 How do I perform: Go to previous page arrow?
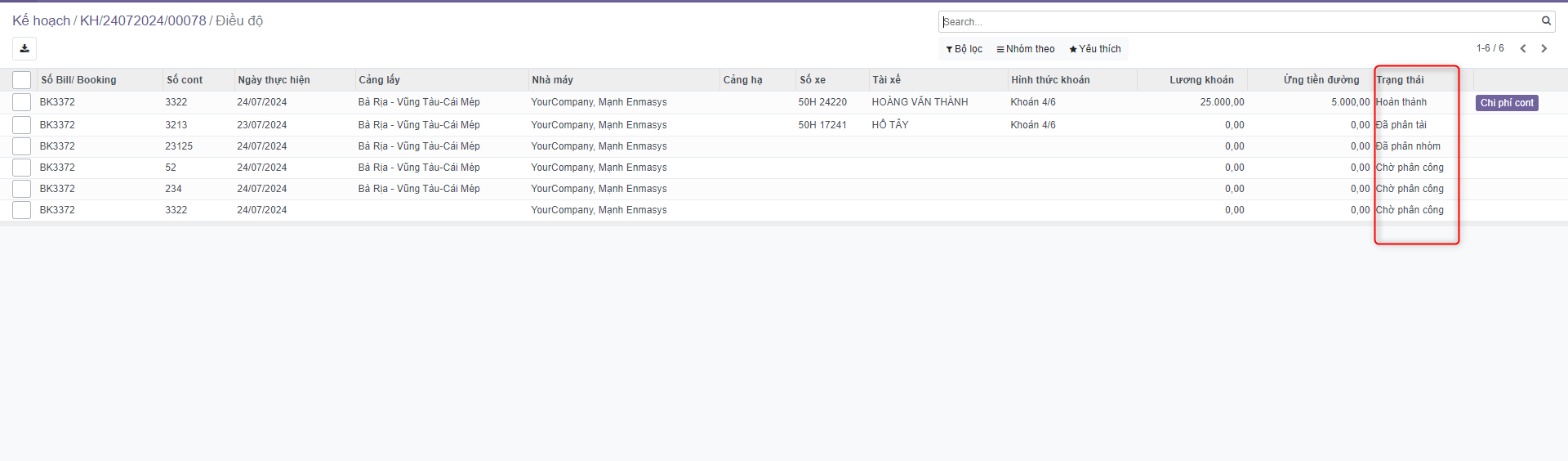[x=1523, y=49]
